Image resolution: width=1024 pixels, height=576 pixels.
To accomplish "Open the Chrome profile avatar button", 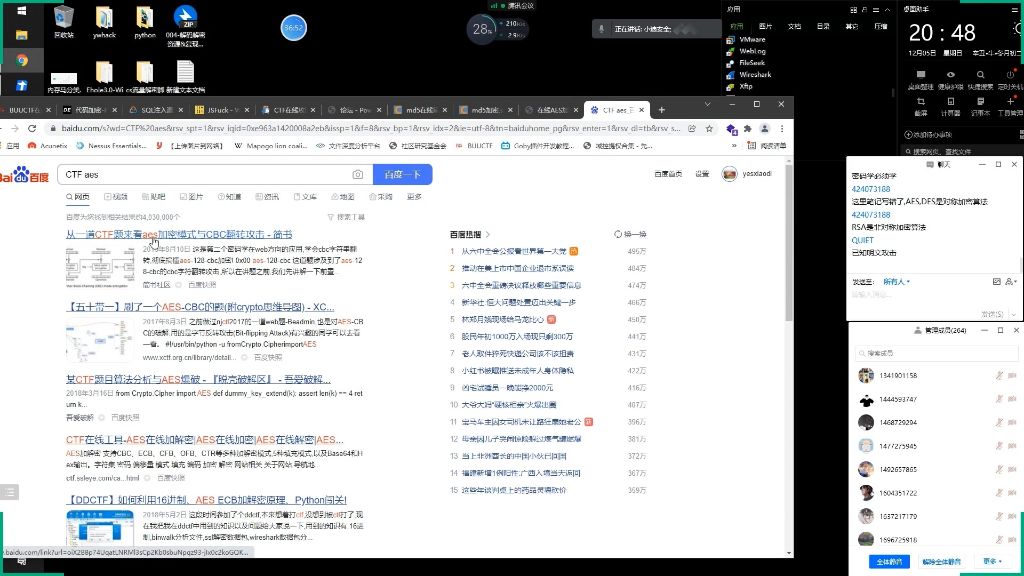I will 765,129.
